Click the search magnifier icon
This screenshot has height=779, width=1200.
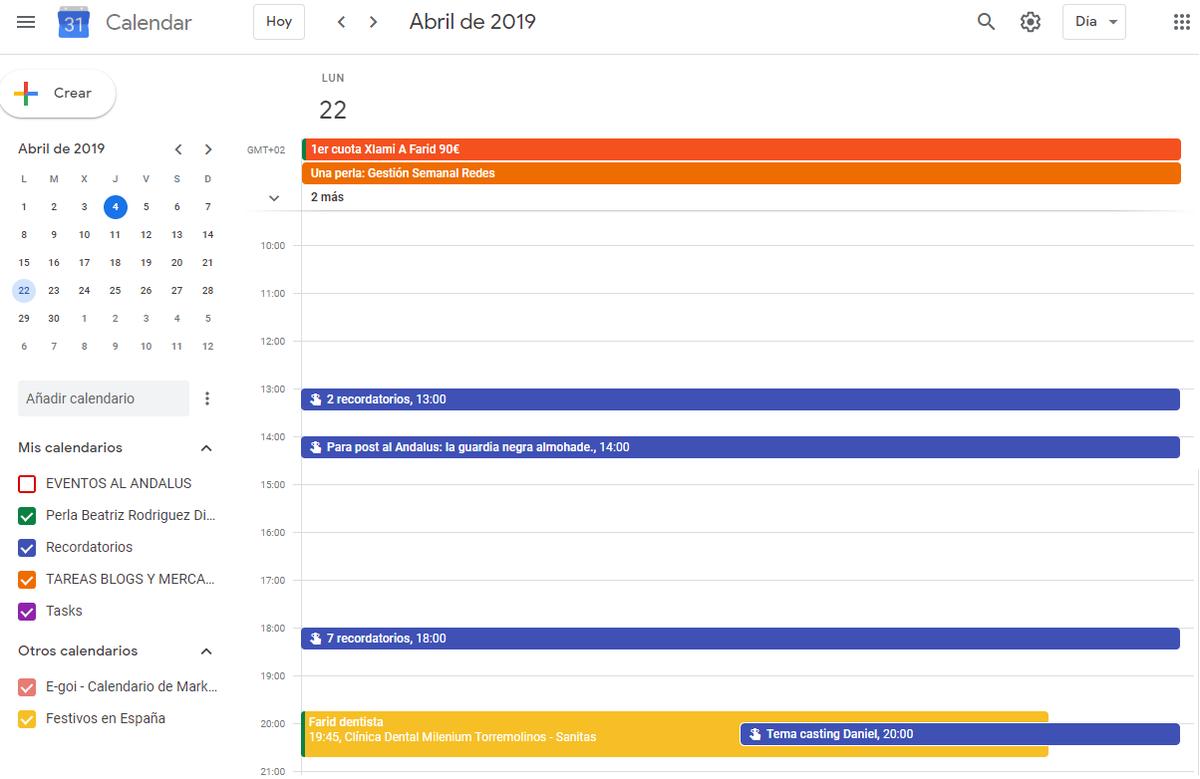(986, 22)
